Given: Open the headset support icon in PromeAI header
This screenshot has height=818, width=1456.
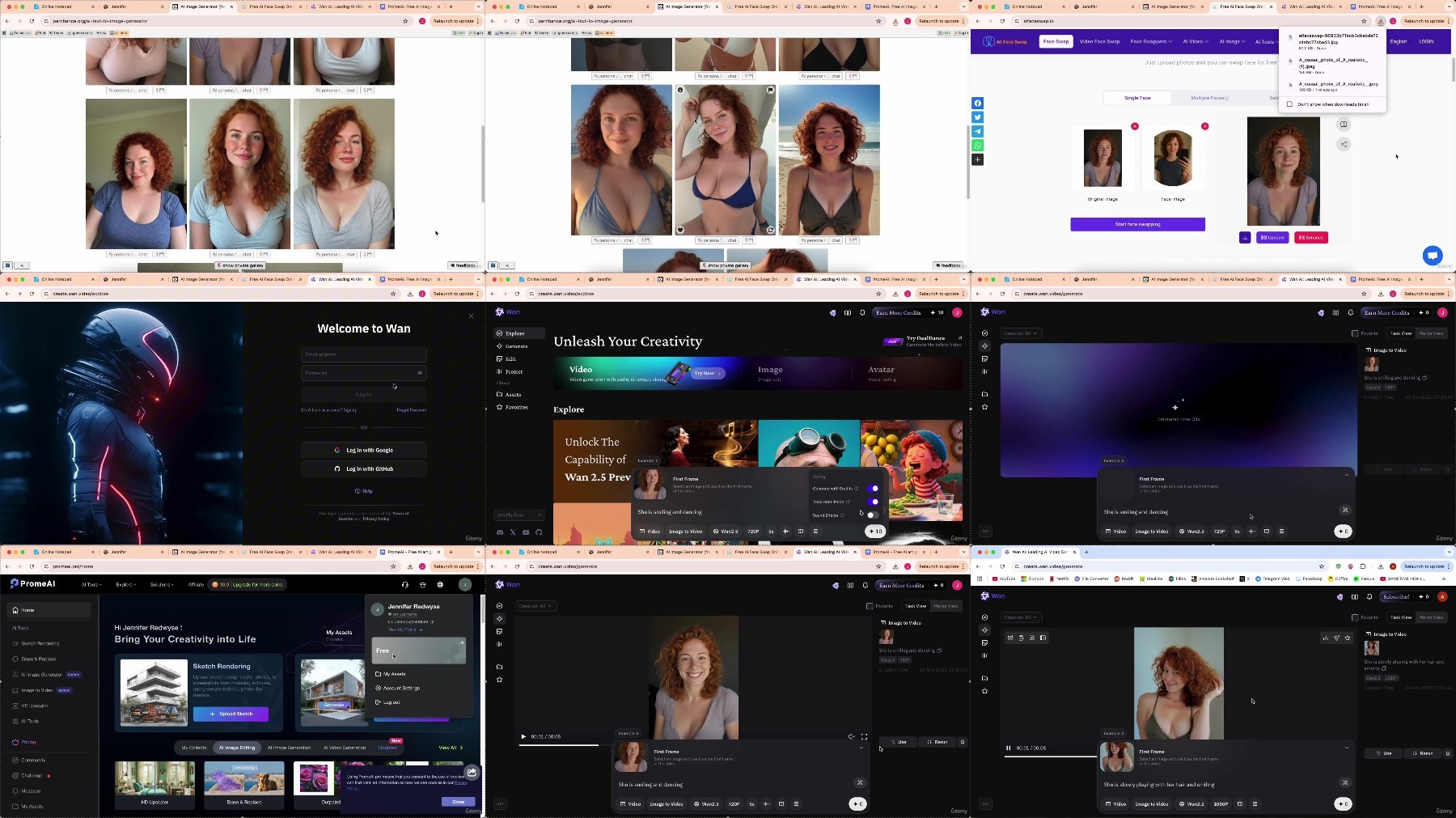Looking at the screenshot, I should 404,584.
